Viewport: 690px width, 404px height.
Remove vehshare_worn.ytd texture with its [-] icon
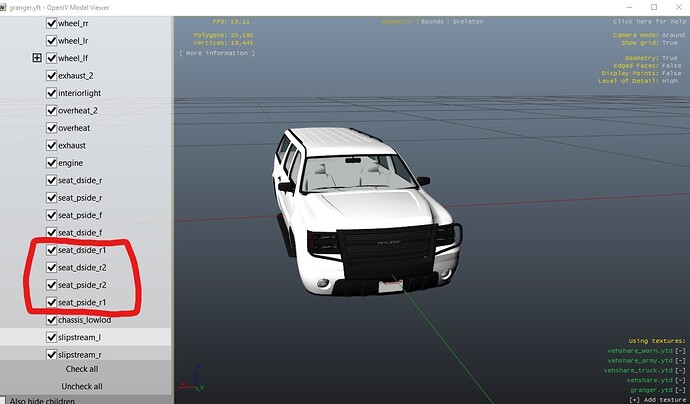click(680, 351)
